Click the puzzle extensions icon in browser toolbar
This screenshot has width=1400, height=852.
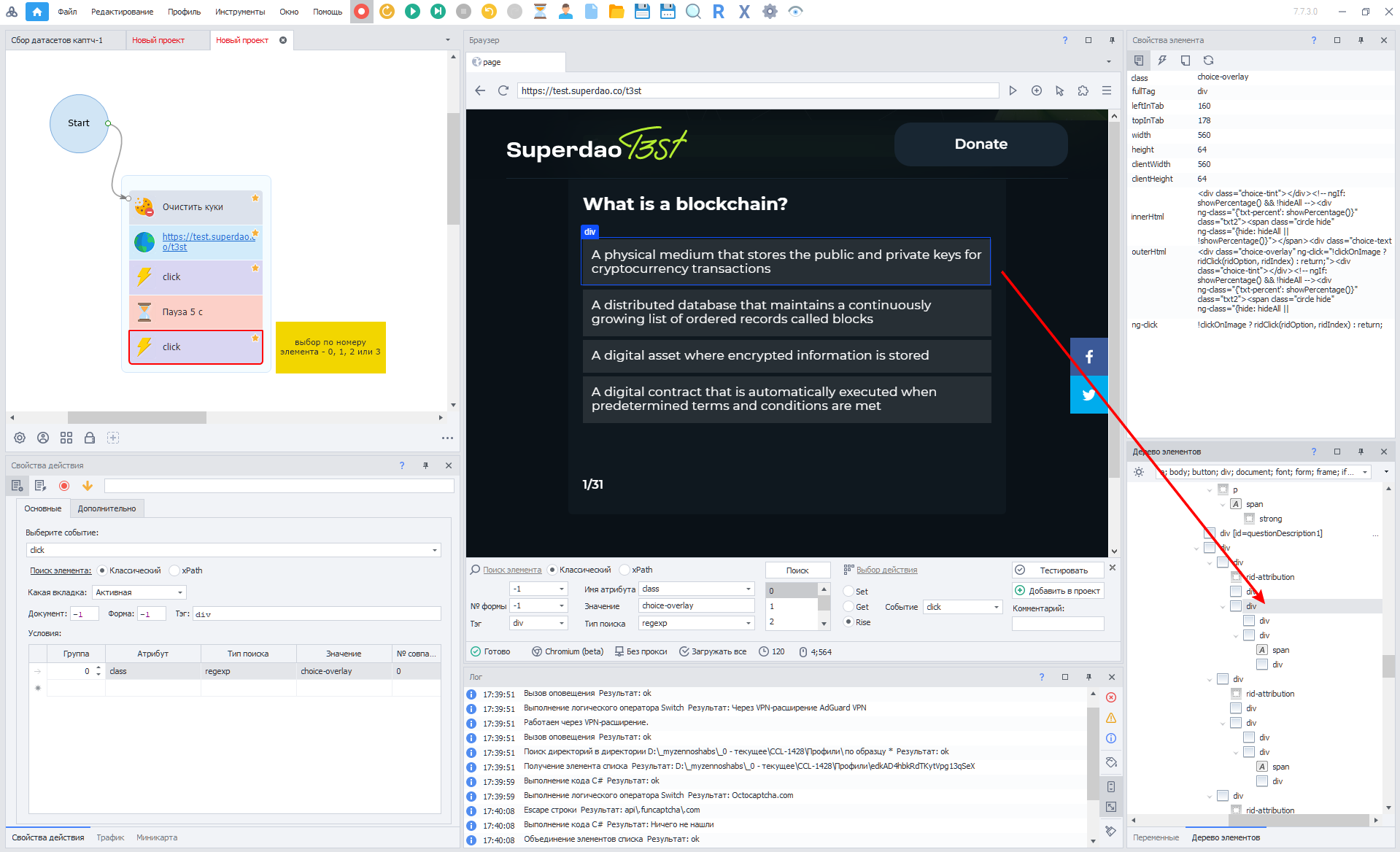[1083, 90]
